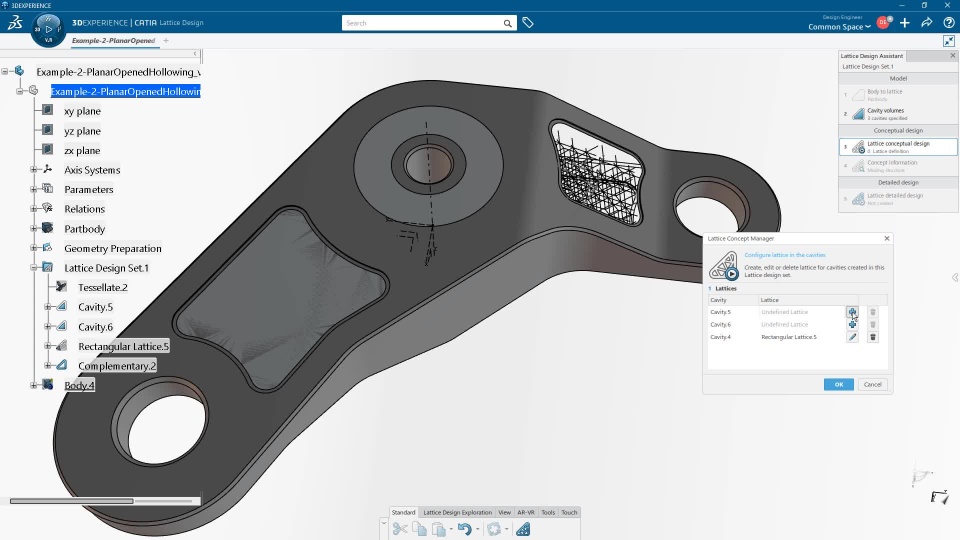Select the Cavity volumes step
This screenshot has width=960, height=540.
tap(898, 114)
